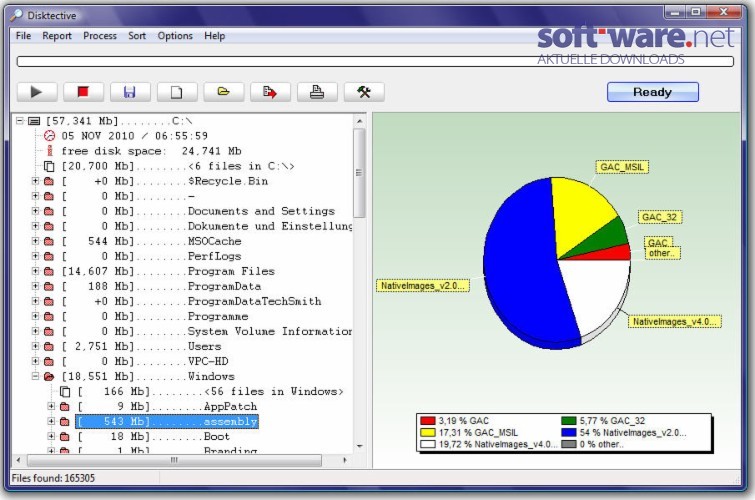Click the folder icon of AppPatch

coord(65,407)
